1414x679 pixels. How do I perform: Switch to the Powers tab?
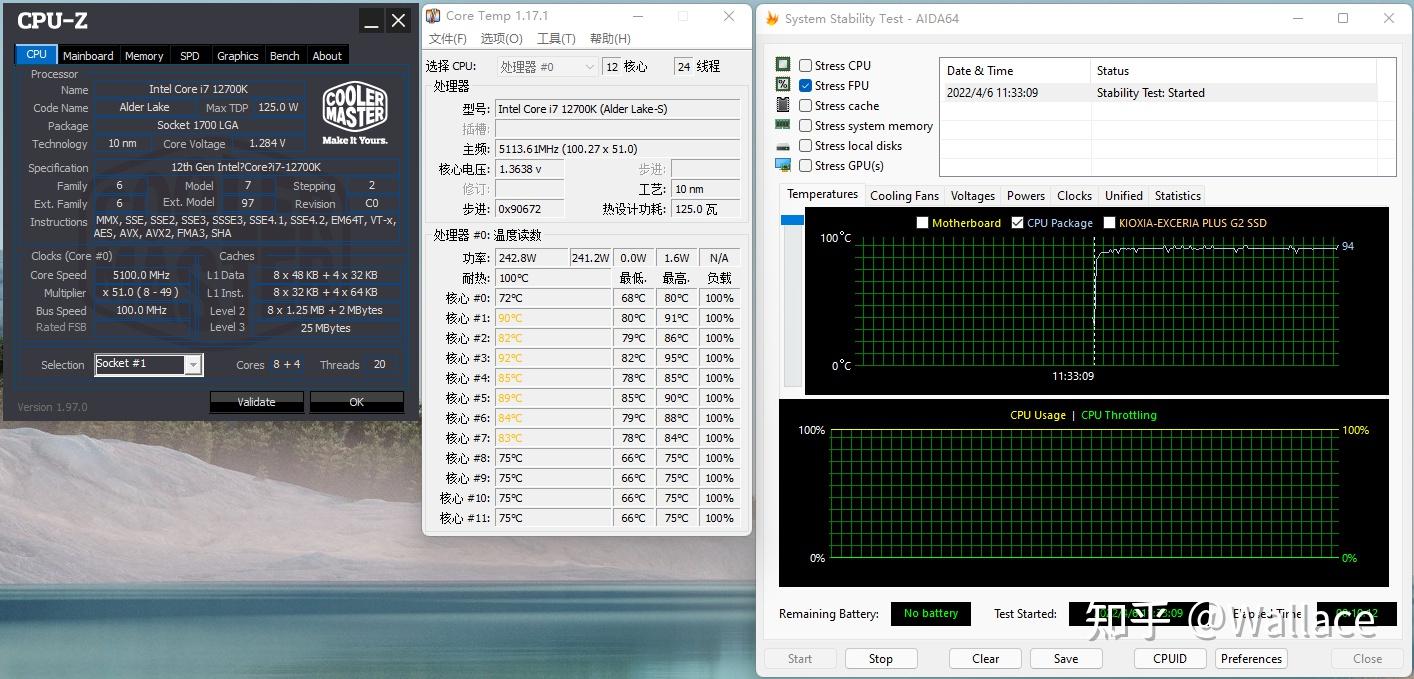tap(1026, 196)
